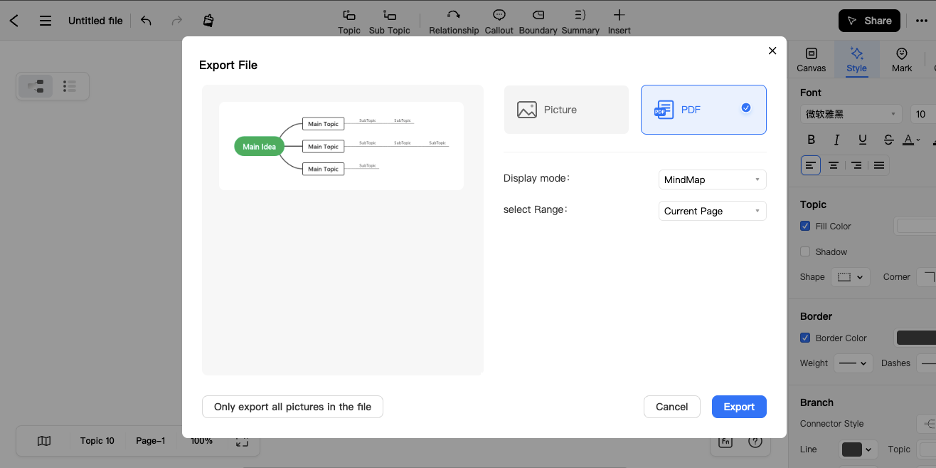Image resolution: width=936 pixels, height=468 pixels.
Task: Switch to the Canvas tab
Action: (811, 60)
